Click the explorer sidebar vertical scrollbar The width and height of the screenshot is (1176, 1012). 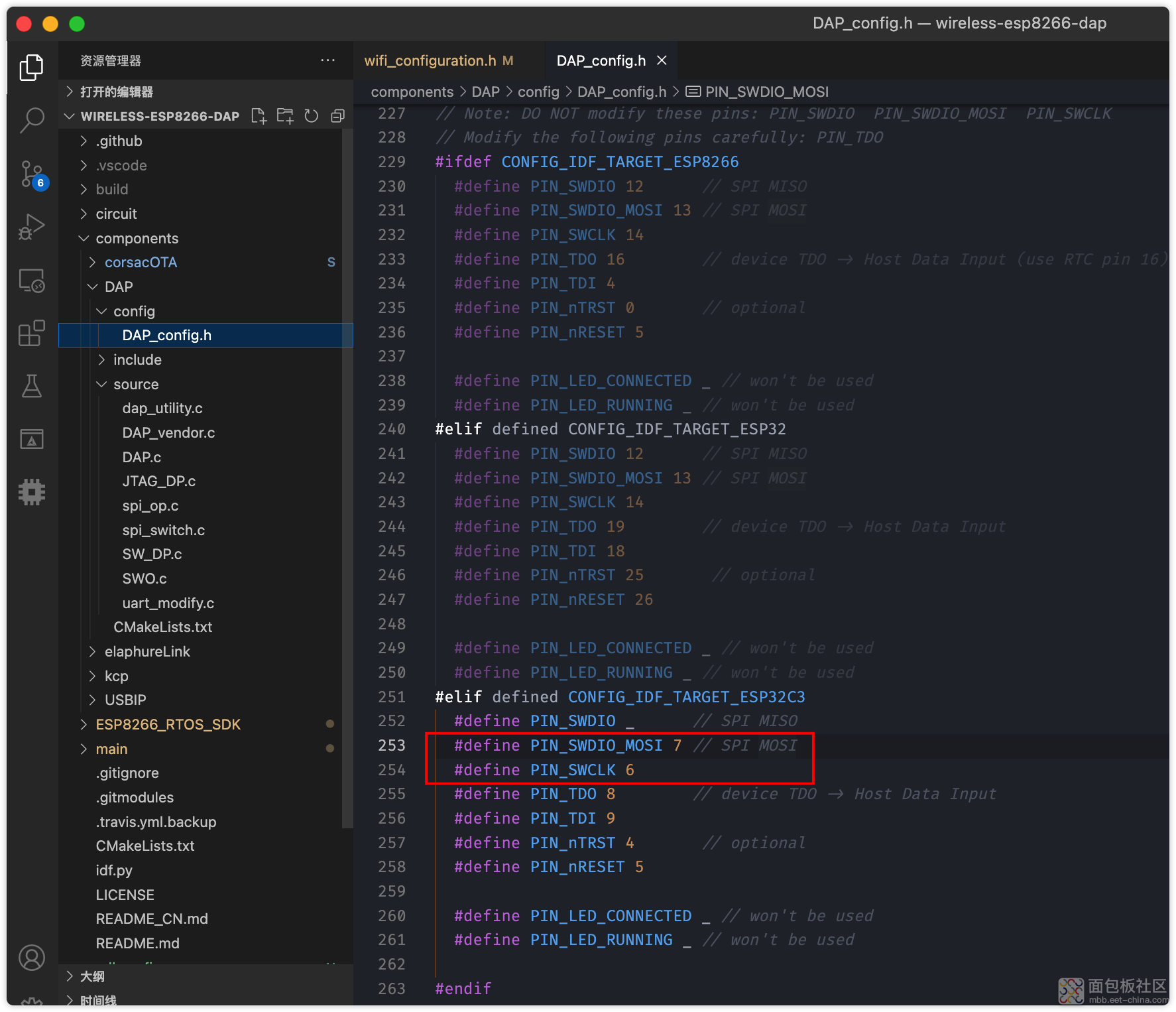[347, 477]
